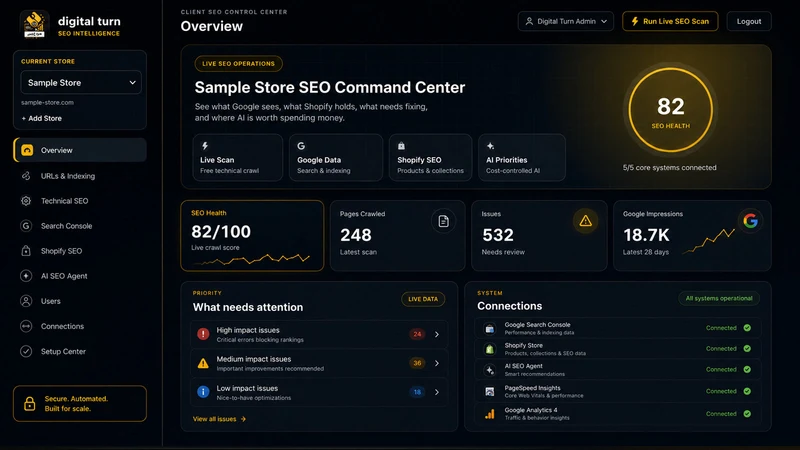Click the 18 low impact count badge
800x450 pixels.
click(x=417, y=392)
